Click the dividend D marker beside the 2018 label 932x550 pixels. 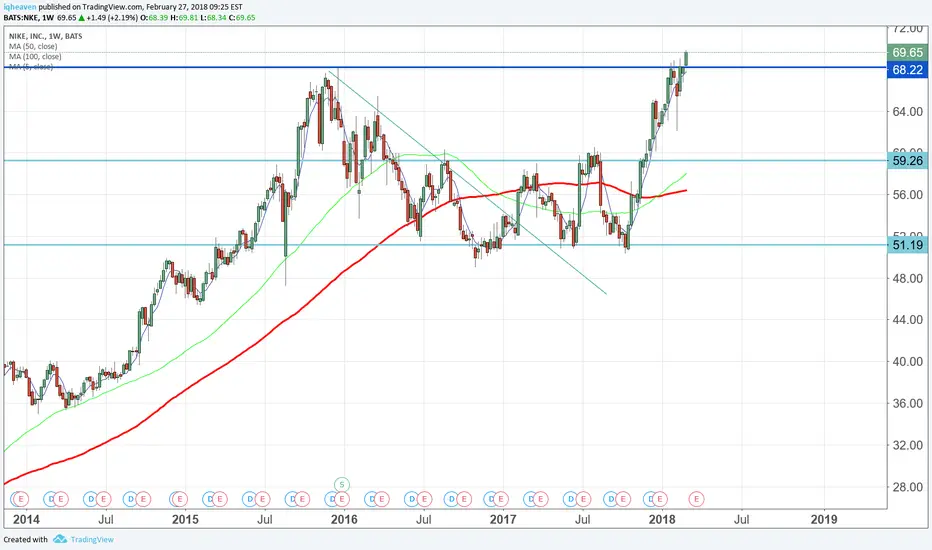(x=650, y=499)
